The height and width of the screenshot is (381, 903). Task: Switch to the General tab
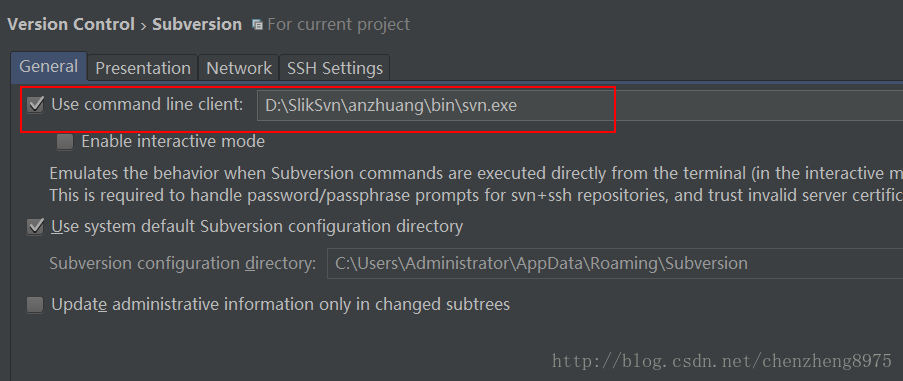coord(49,67)
